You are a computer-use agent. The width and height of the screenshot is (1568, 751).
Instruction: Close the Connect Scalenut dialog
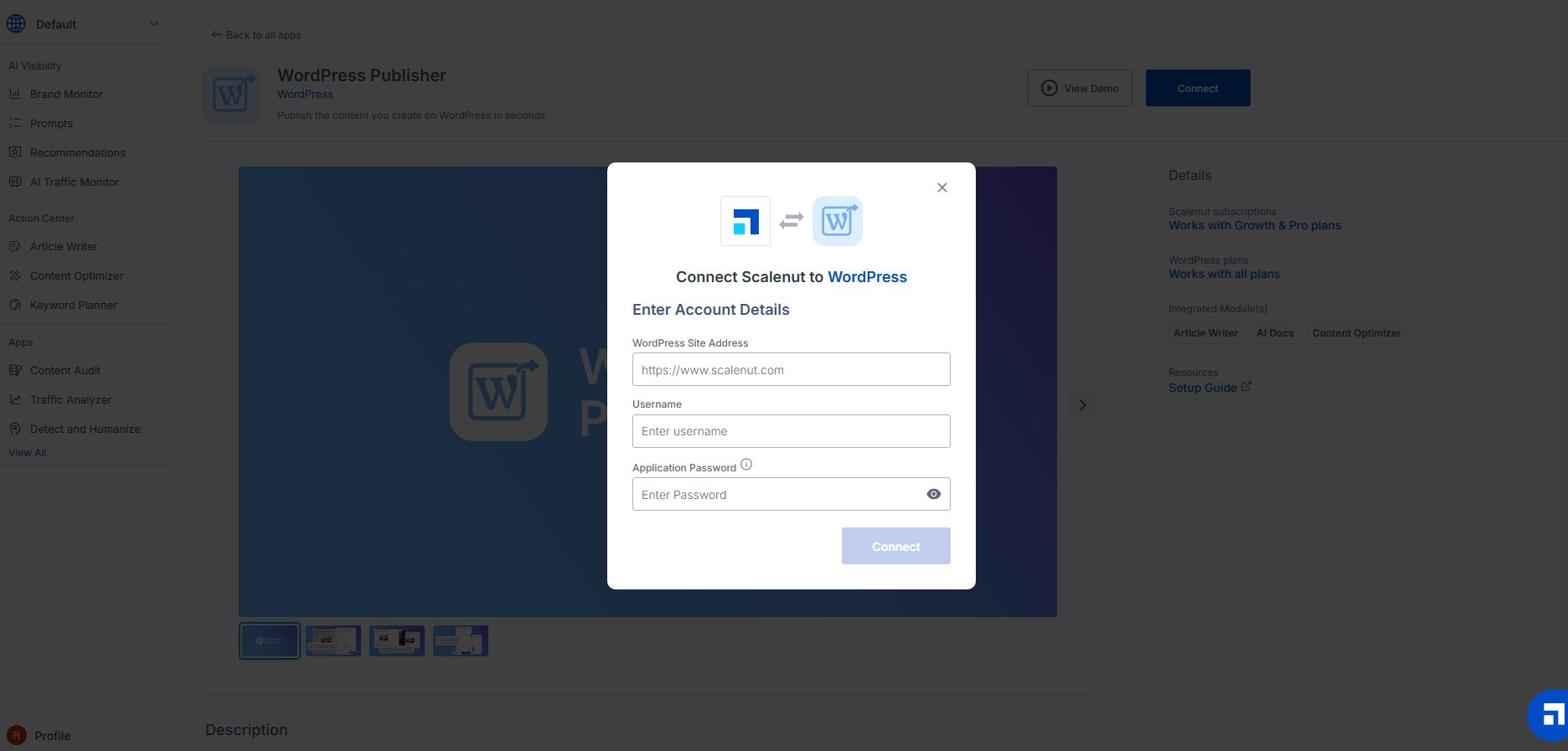pos(942,188)
